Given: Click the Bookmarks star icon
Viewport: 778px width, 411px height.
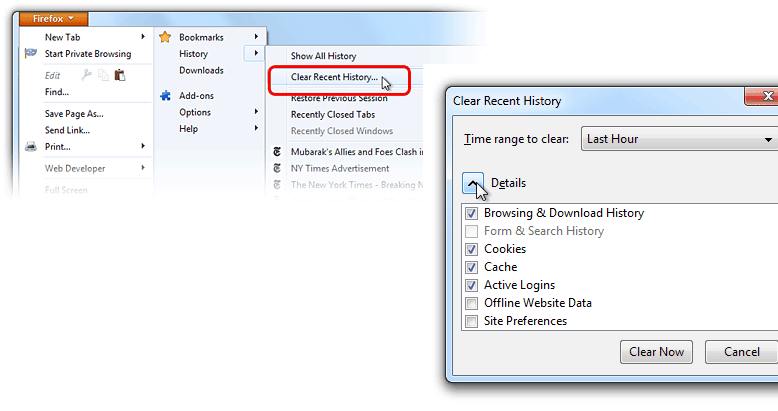Looking at the screenshot, I should (165, 37).
